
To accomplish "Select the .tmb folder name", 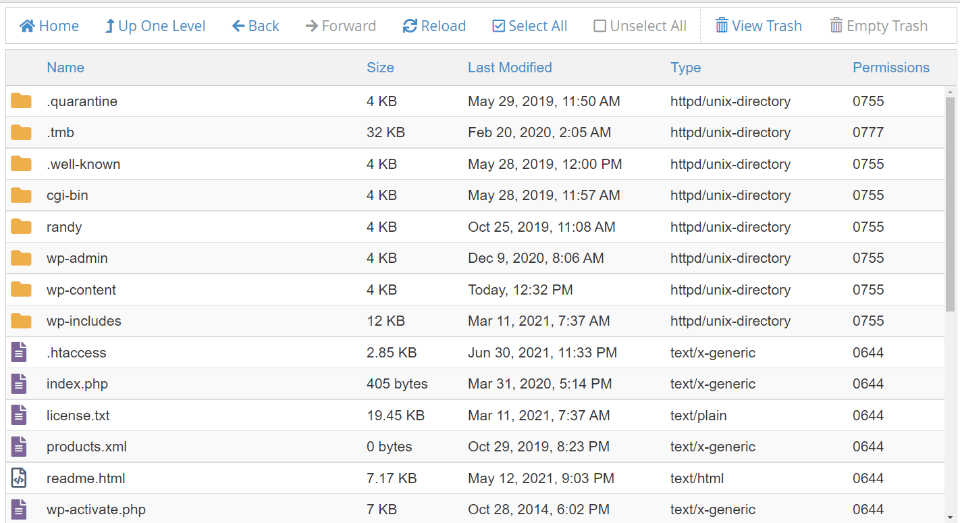I will [60, 132].
